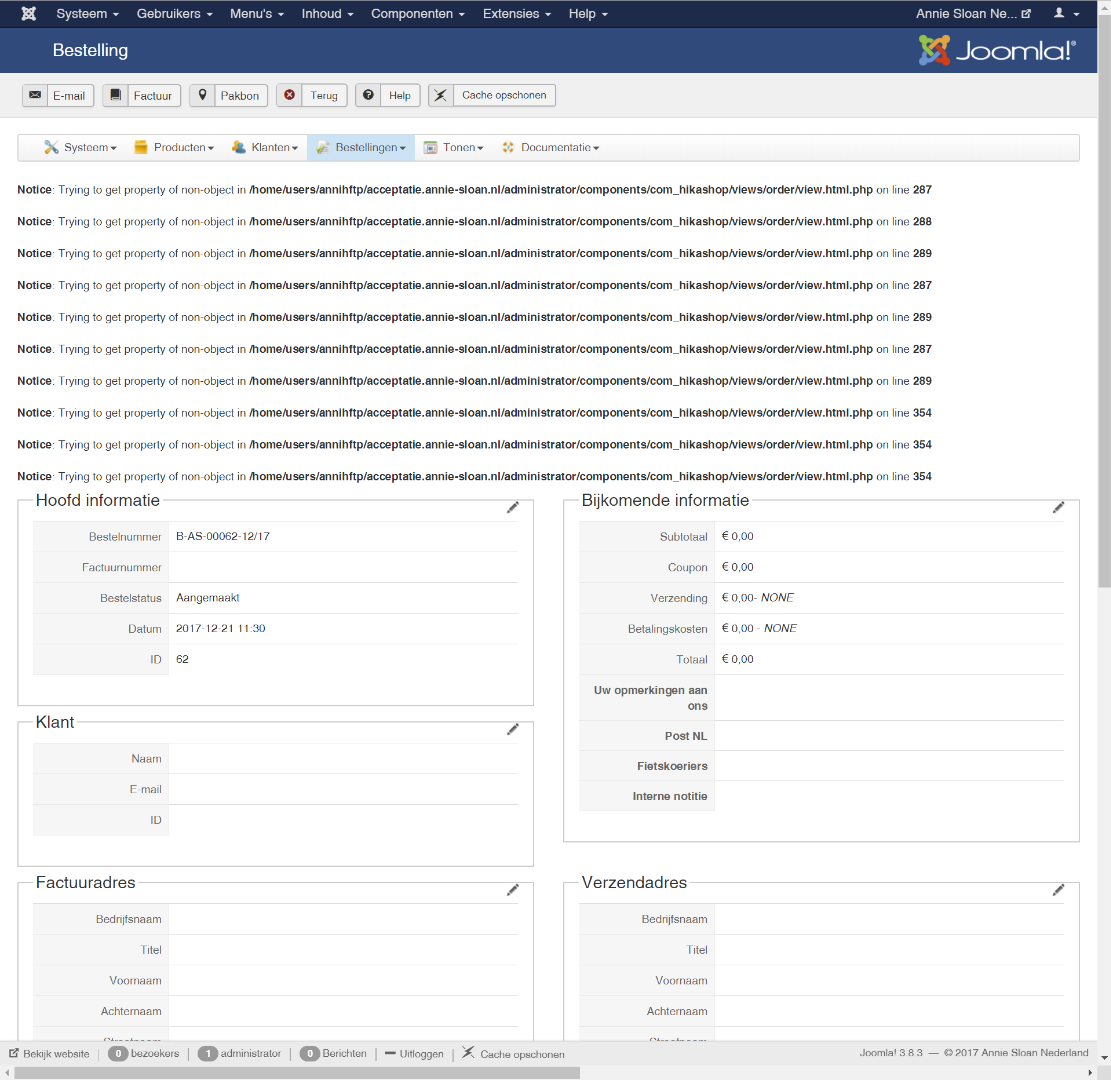This screenshot has height=1080, width=1111.
Task: Click horizontal scrollbar thumb
Action: tap(296, 1073)
